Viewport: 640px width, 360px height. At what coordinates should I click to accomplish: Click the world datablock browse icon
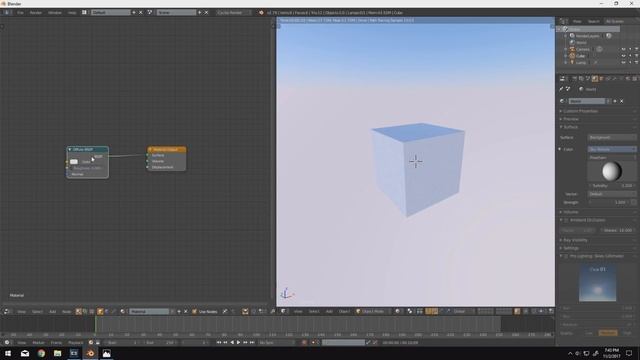pos(563,101)
